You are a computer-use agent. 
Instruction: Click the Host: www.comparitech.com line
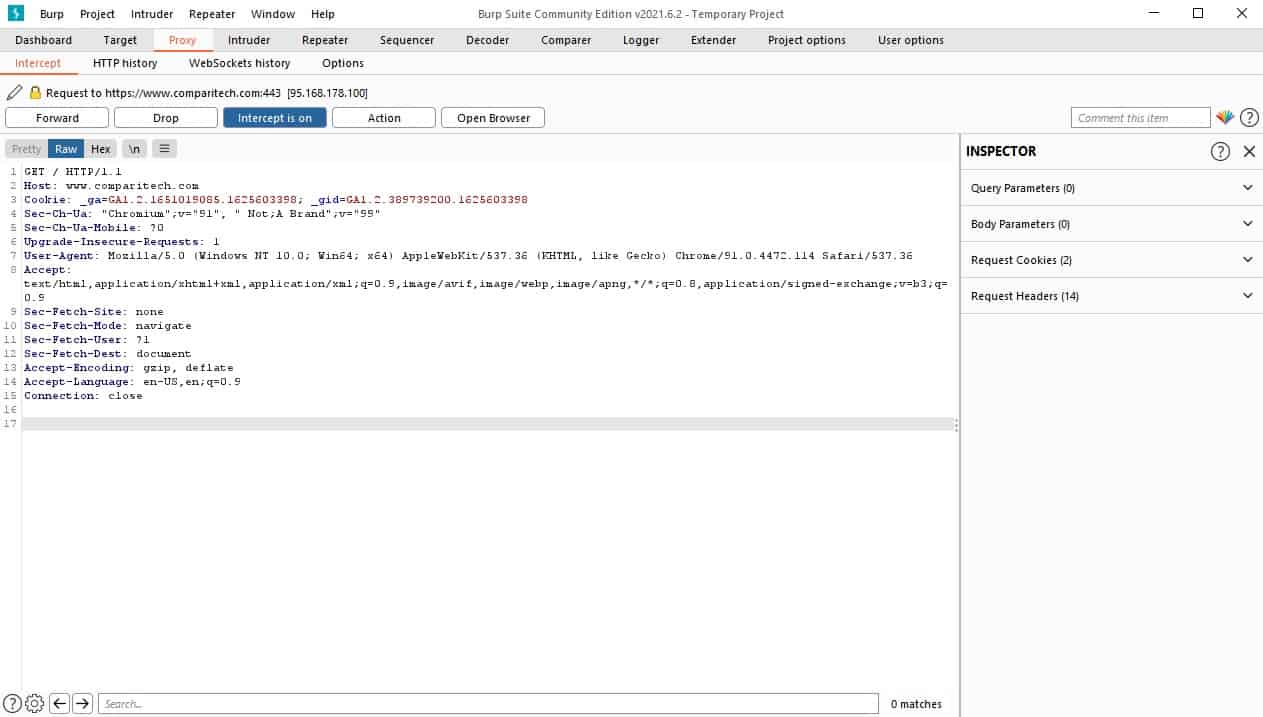(x=111, y=186)
